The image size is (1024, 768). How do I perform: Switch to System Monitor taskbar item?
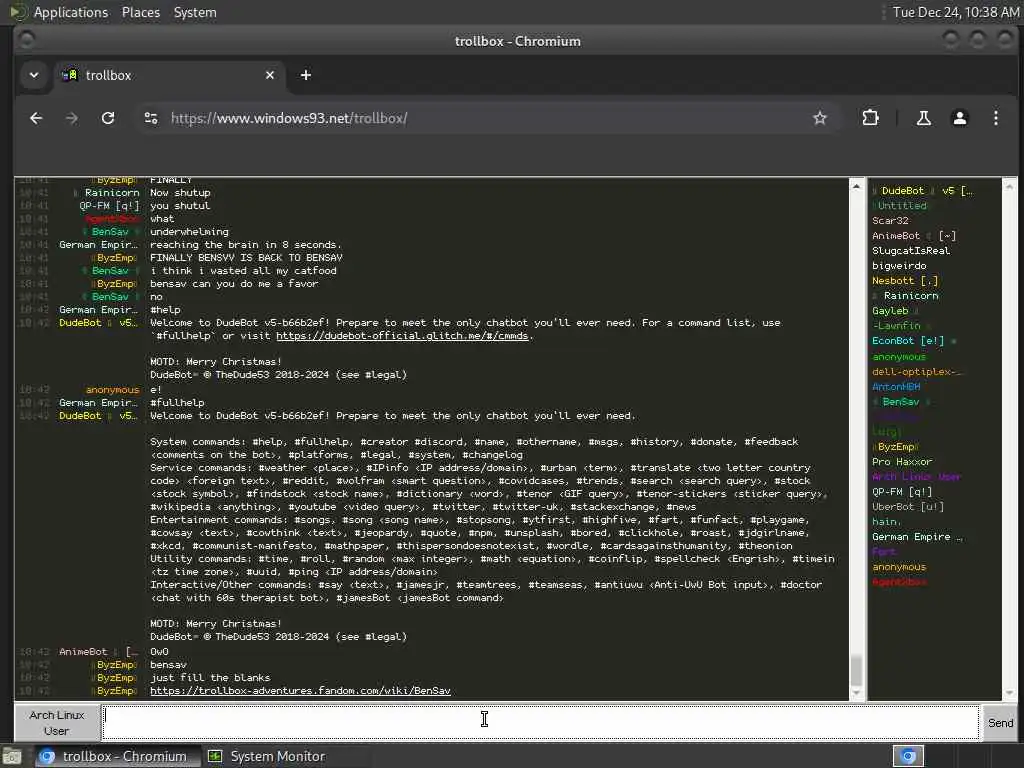click(266, 756)
